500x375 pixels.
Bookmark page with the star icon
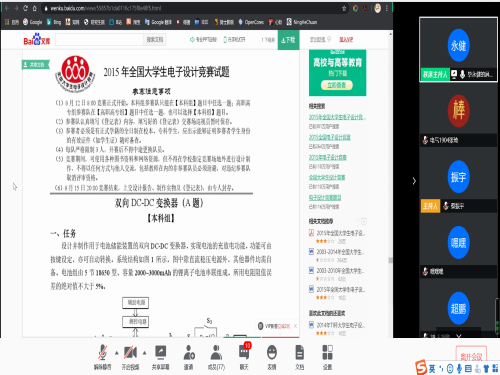click(x=344, y=8)
